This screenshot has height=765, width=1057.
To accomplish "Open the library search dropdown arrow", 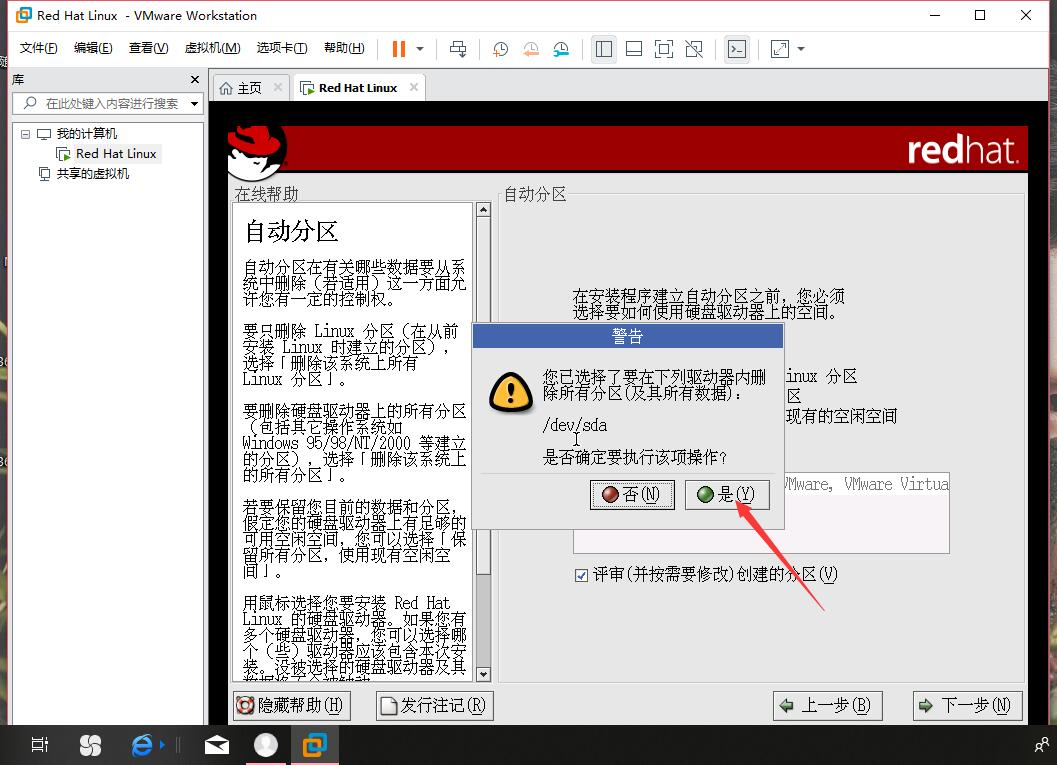I will click(195, 104).
